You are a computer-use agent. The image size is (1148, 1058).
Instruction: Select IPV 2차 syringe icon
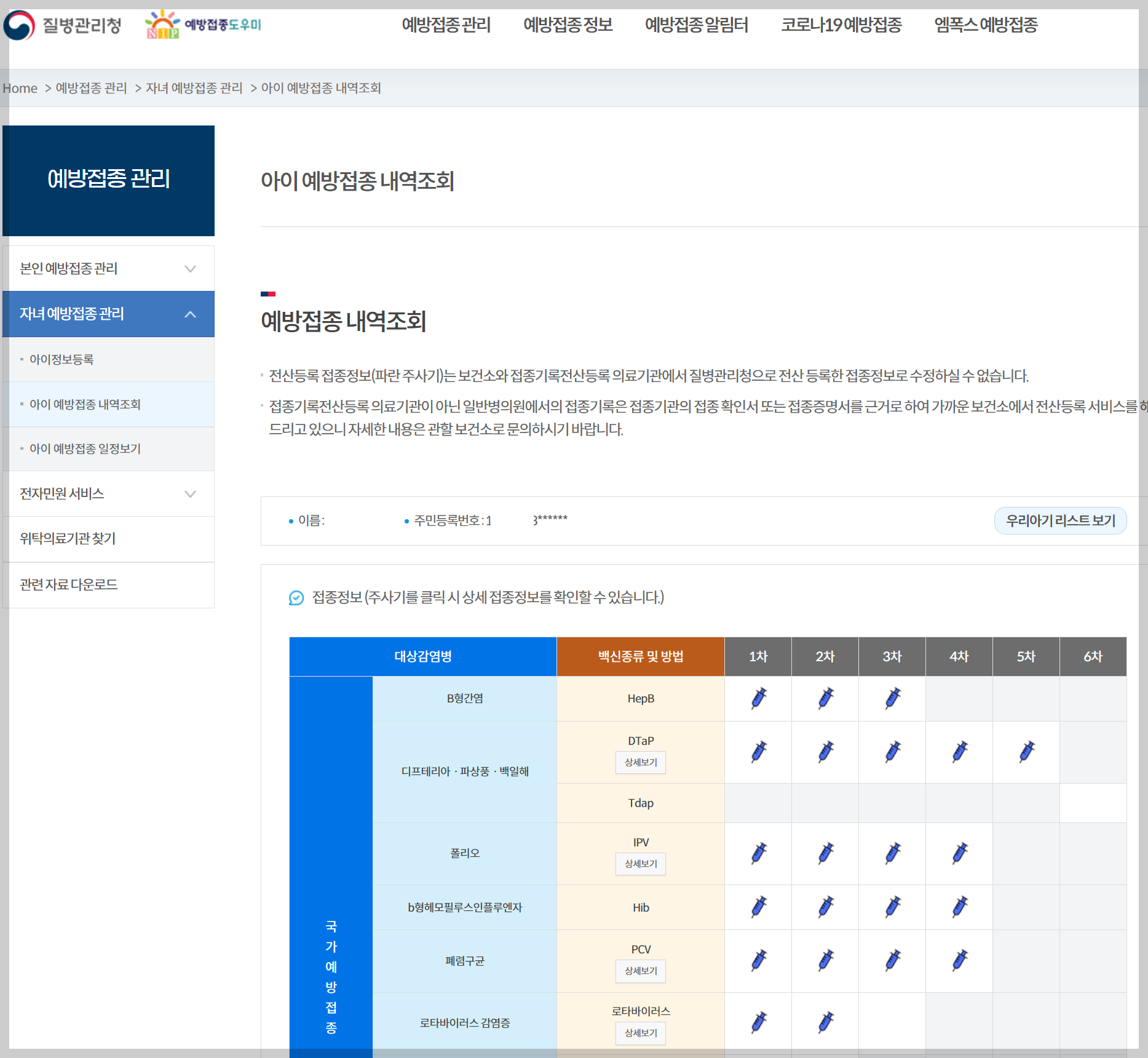(x=826, y=853)
